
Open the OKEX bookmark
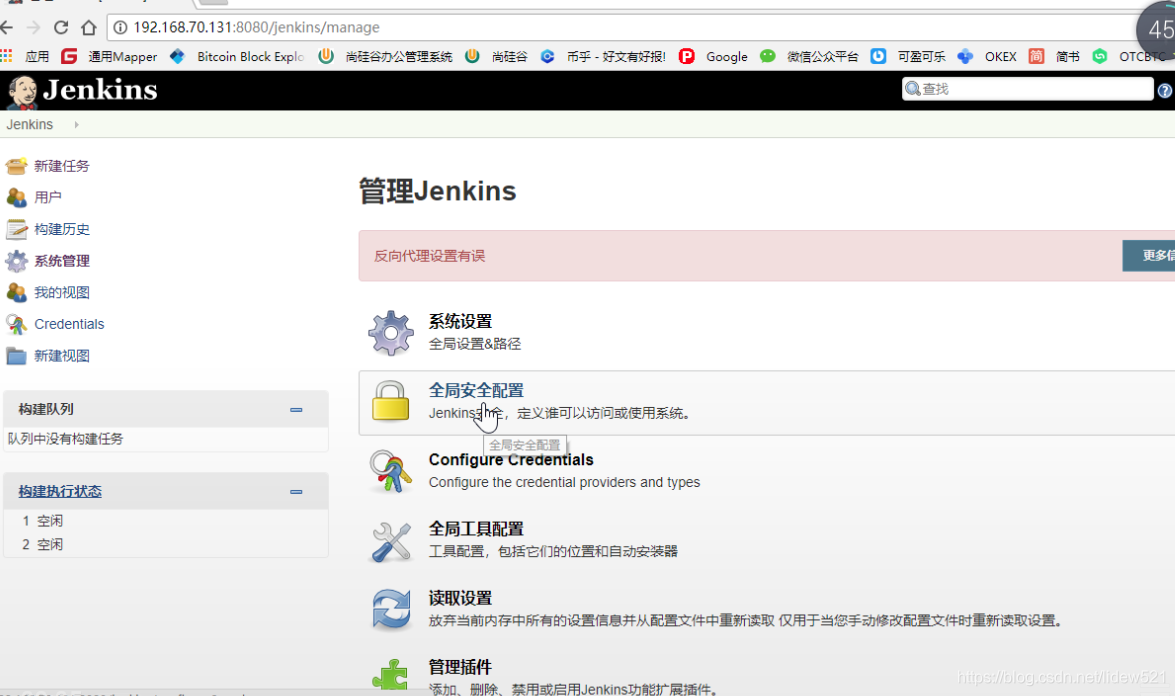coord(987,56)
